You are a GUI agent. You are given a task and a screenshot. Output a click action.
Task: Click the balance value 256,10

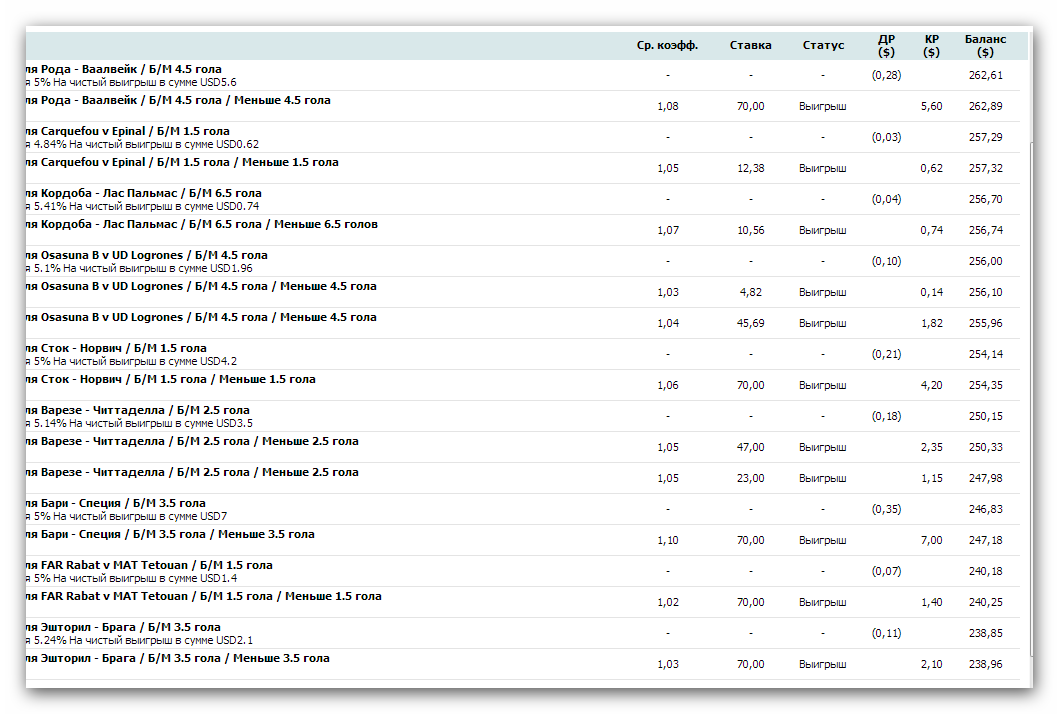click(985, 292)
